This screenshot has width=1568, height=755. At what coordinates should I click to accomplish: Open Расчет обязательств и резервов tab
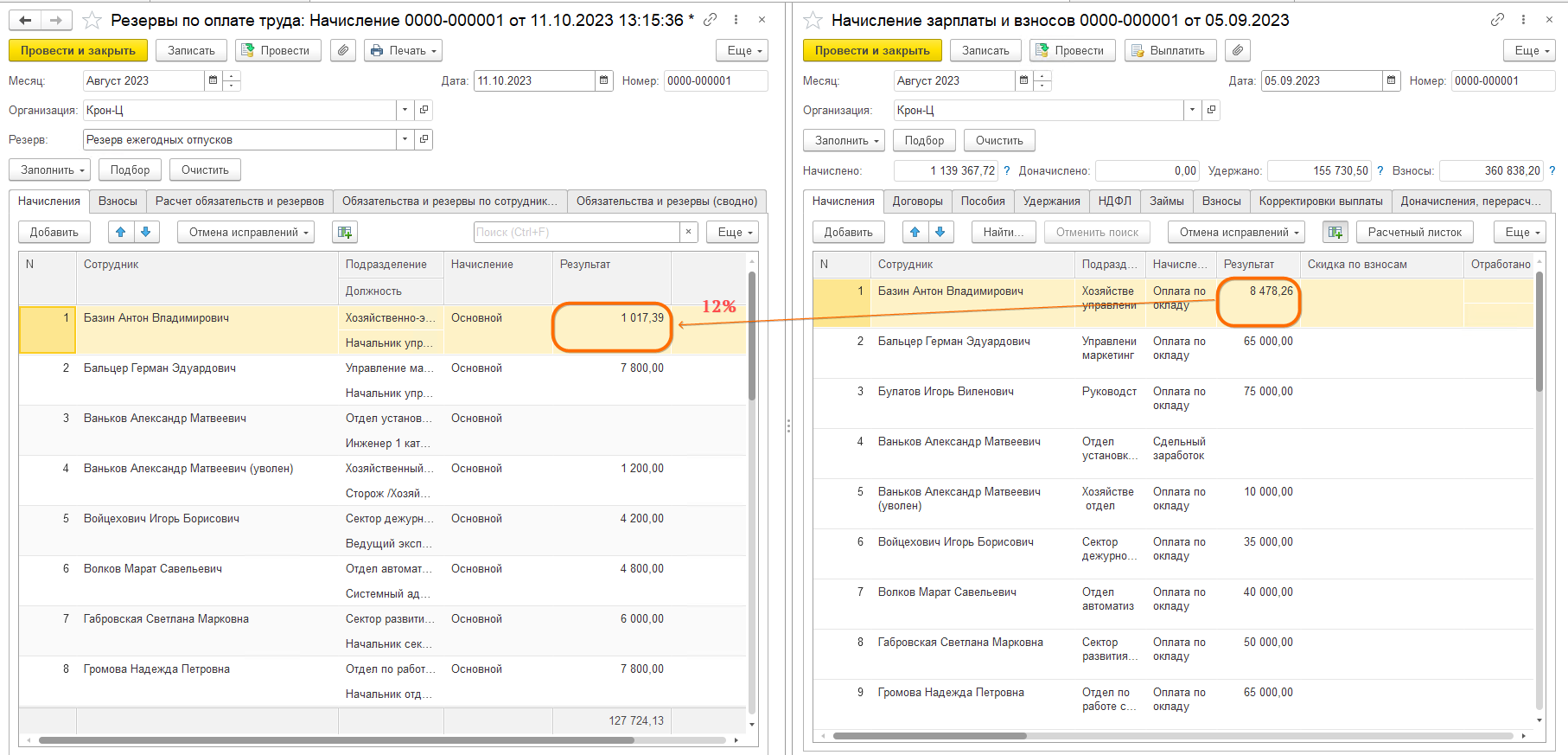click(239, 202)
